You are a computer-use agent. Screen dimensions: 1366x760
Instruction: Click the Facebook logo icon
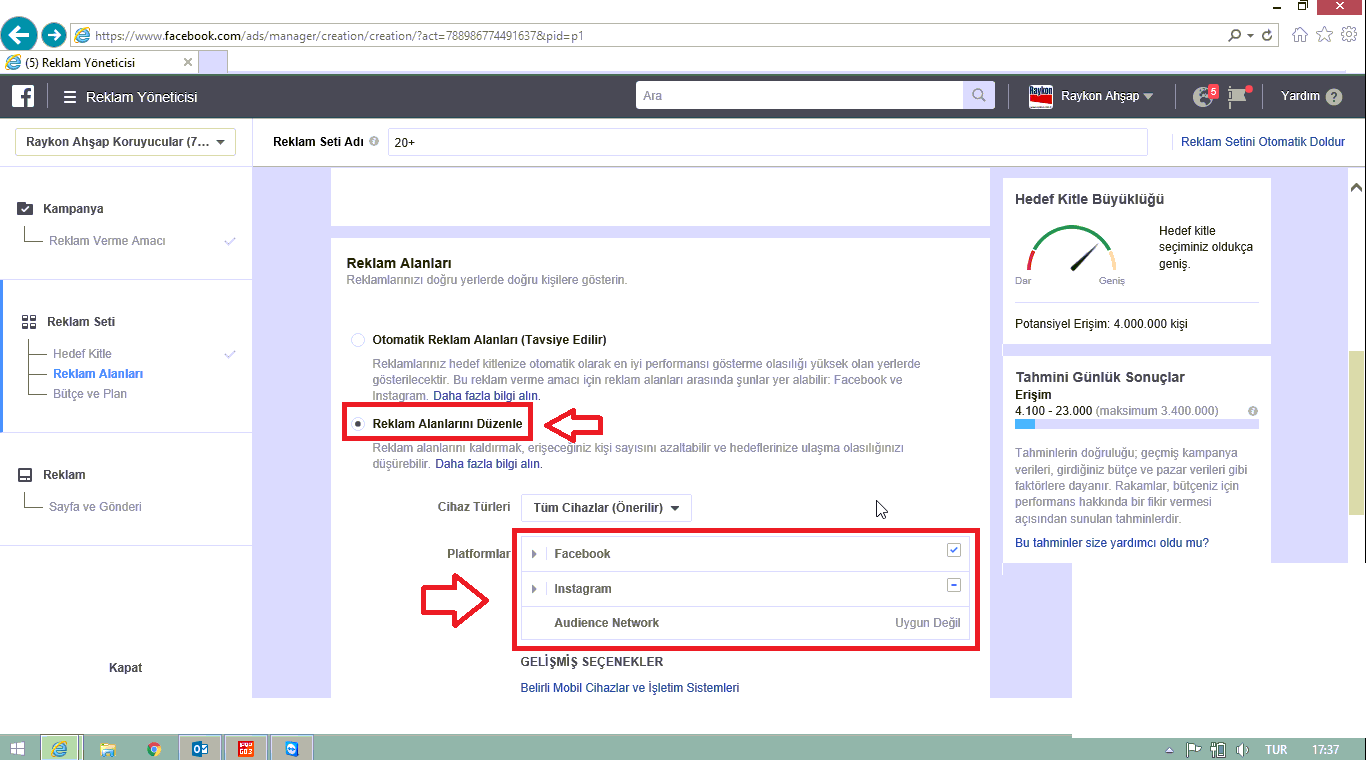[x=23, y=96]
